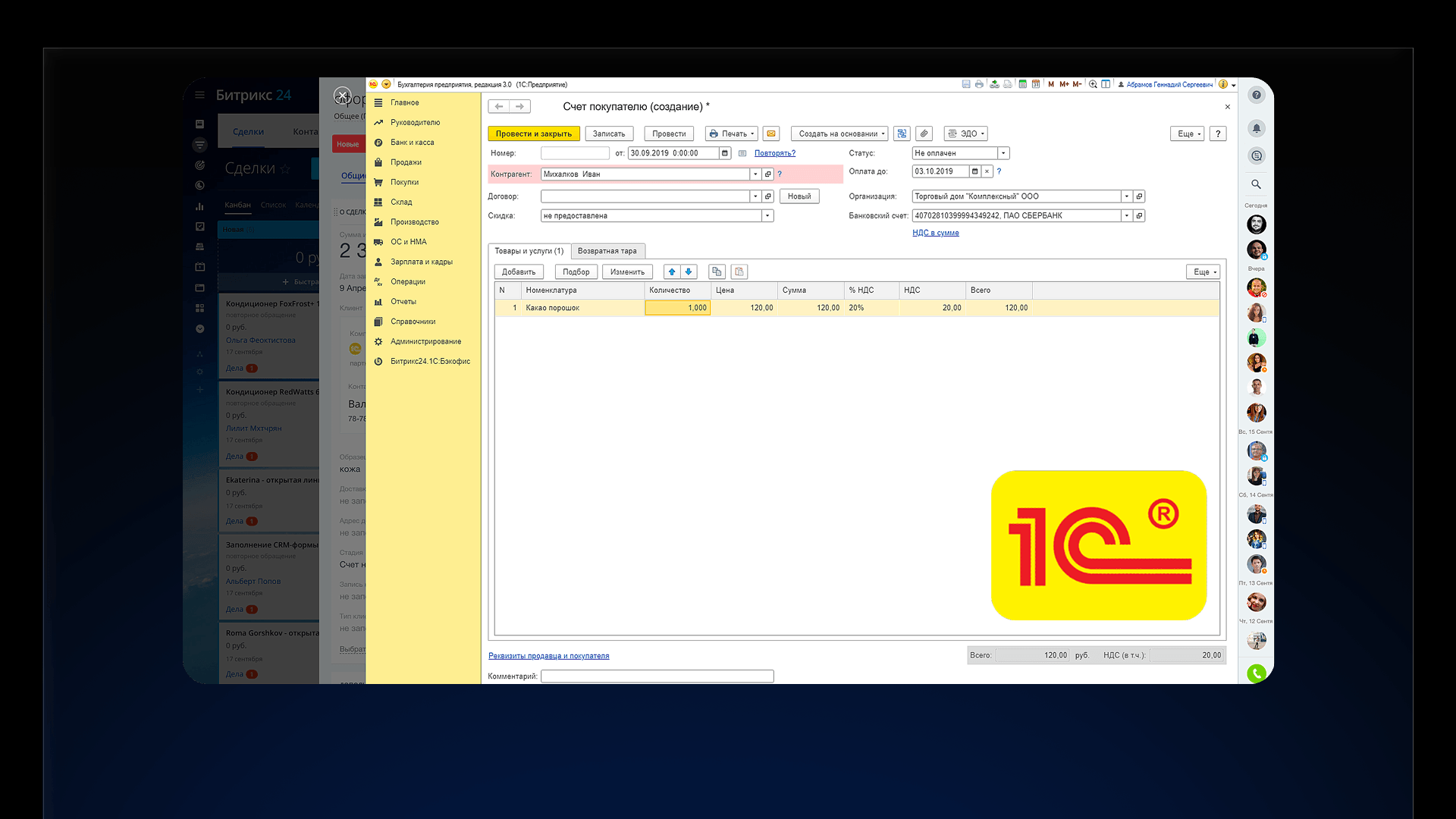Viewport: 1456px width, 819px height.
Task: Expand the Скидка dropdown arrow
Action: (767, 216)
